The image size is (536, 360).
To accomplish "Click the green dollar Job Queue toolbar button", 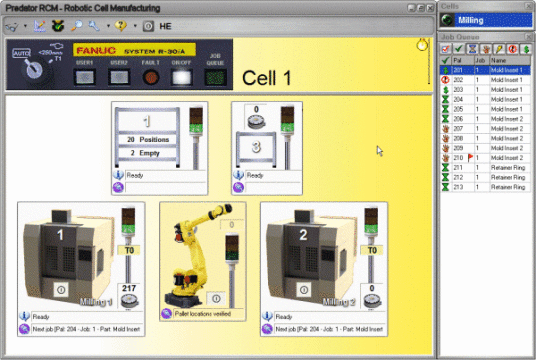I will (526, 49).
